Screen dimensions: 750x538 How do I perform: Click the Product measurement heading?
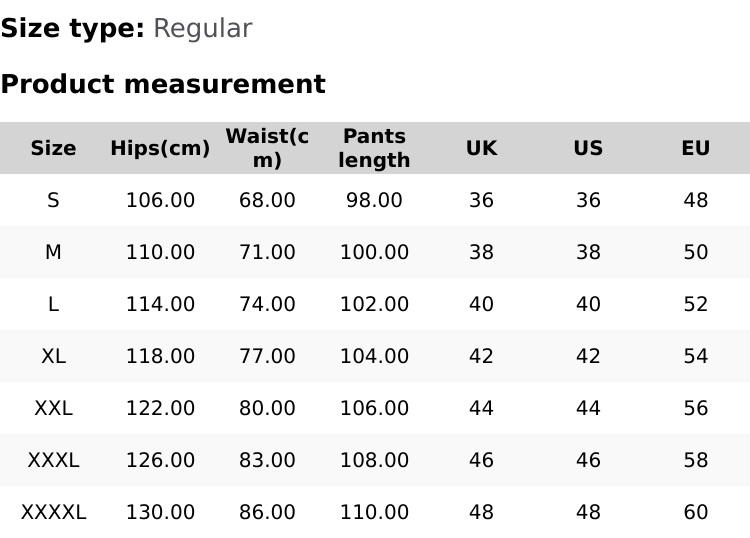click(163, 84)
